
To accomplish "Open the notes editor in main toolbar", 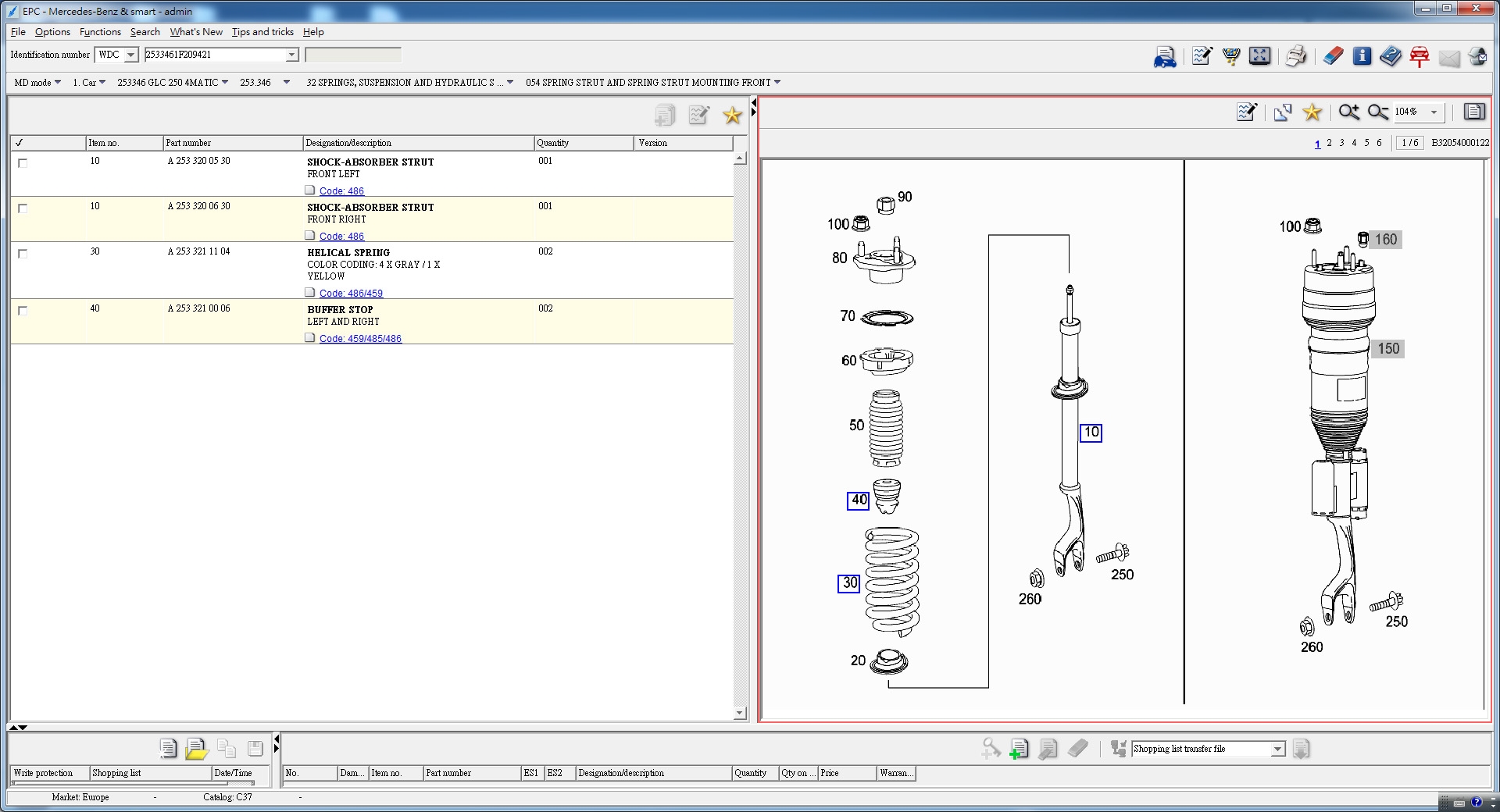I will pos(1202,56).
